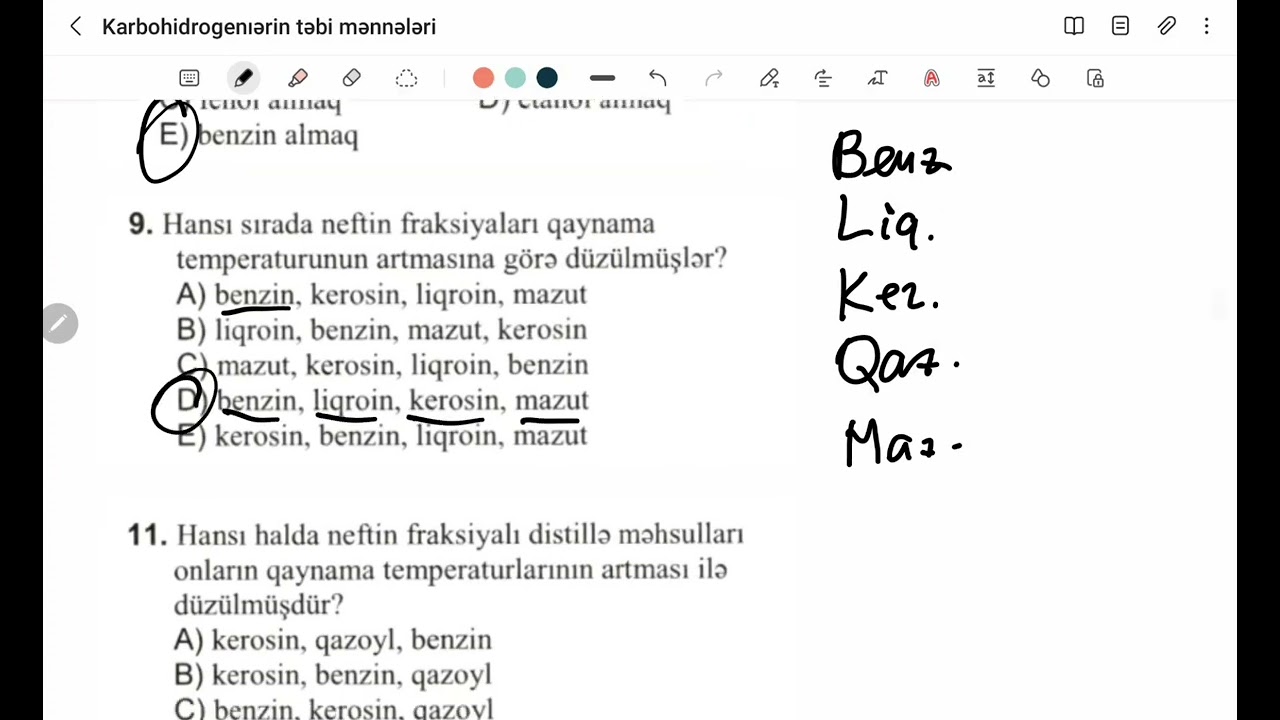The image size is (1280, 720).
Task: Tap the note title Karbohidrogenlərin təbi mənnələri
Action: pos(269,27)
